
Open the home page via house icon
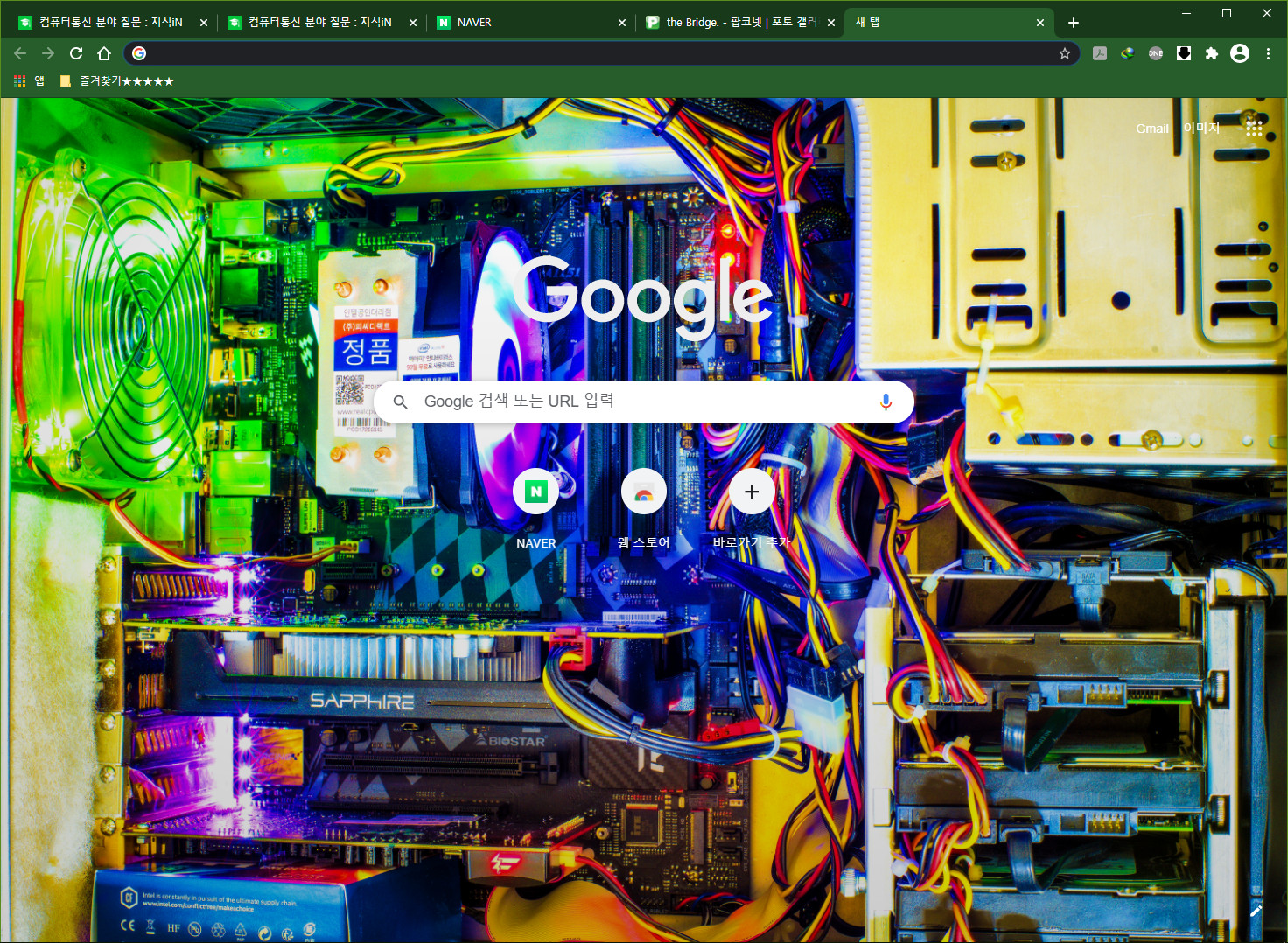click(x=104, y=53)
